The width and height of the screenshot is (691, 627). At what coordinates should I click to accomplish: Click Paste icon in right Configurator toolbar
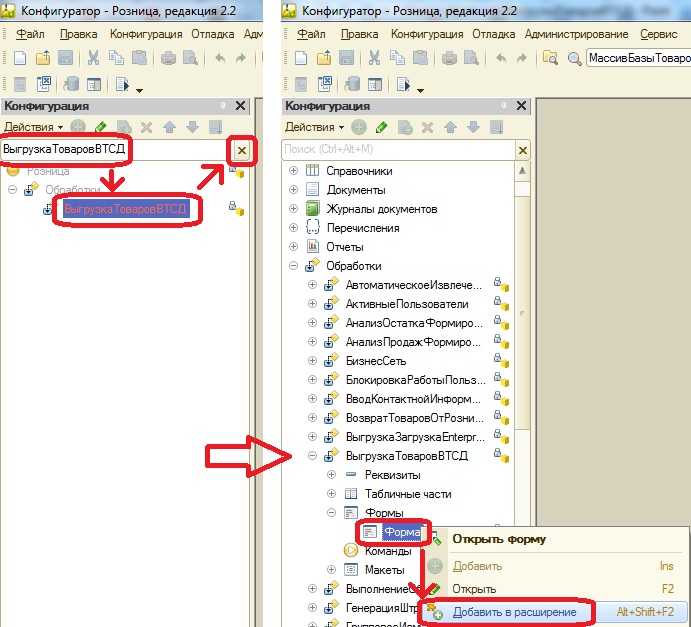point(420,58)
